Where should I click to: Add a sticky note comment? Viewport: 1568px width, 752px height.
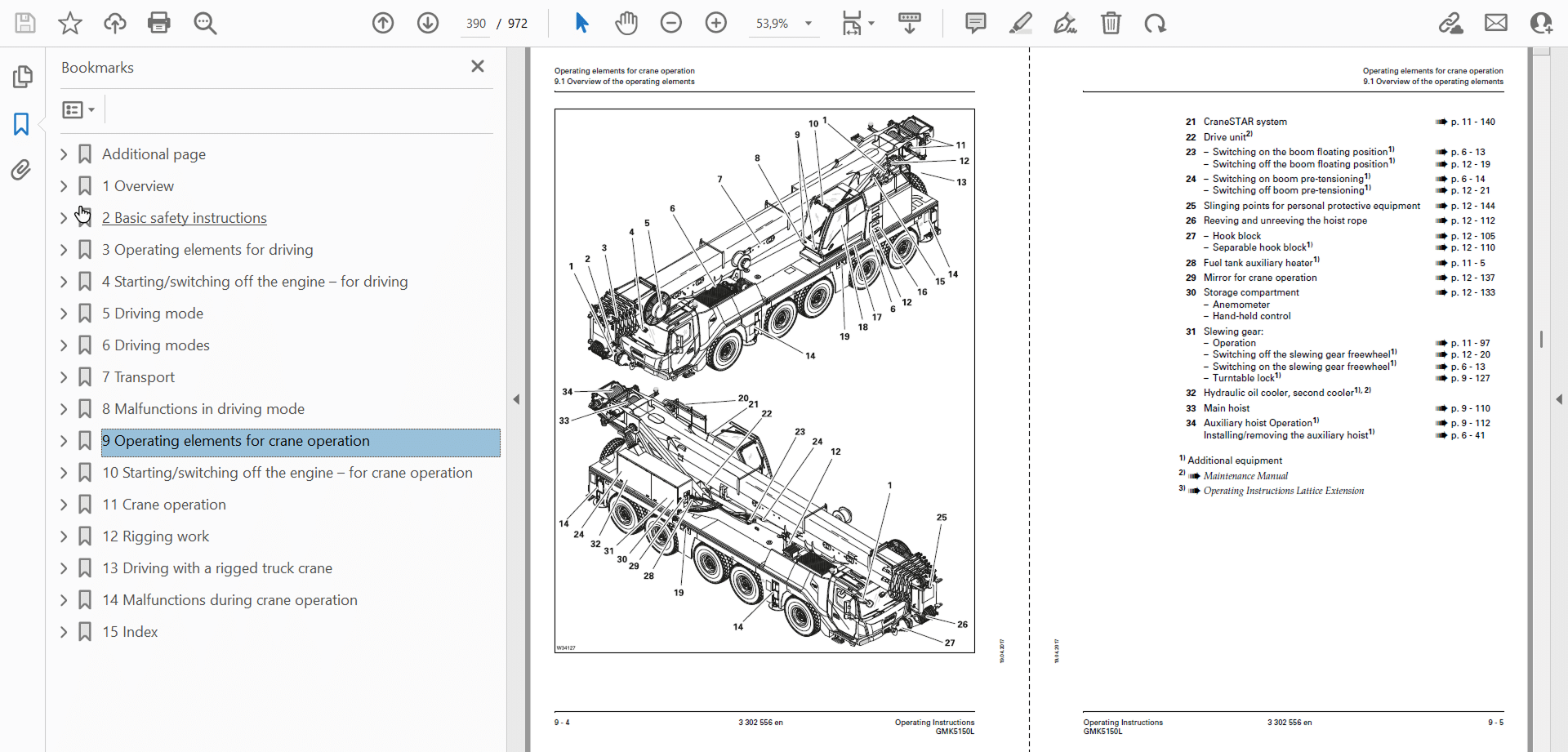(x=975, y=23)
